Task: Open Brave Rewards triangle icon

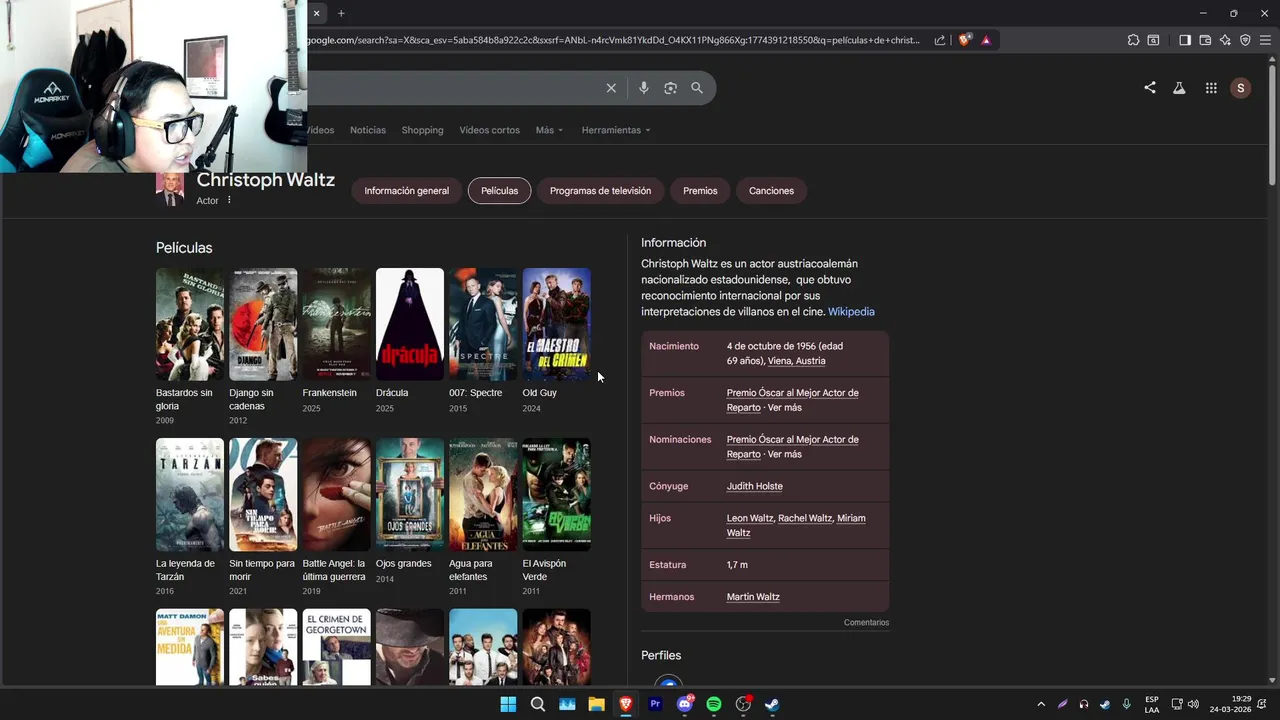Action: tap(986, 40)
